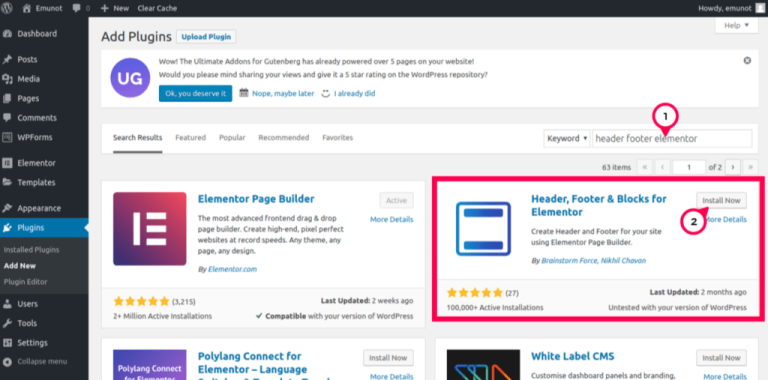The image size is (768, 380).
Task: Visit the Emunot site home icon
Action: pyautogui.click(x=27, y=8)
